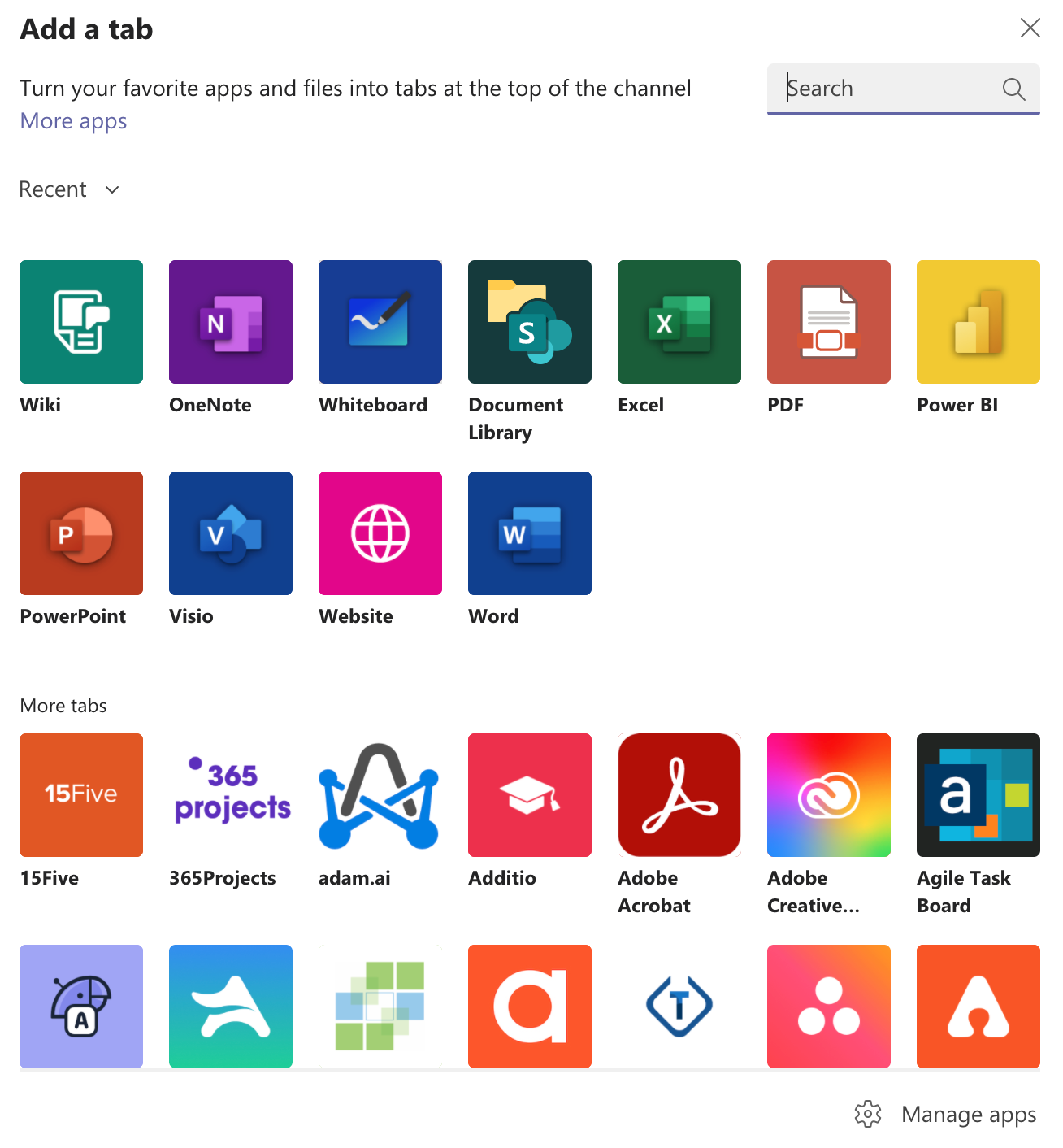Choose the green and blue squares app icon
Image resolution: width=1063 pixels, height=1148 pixels.
380,1007
